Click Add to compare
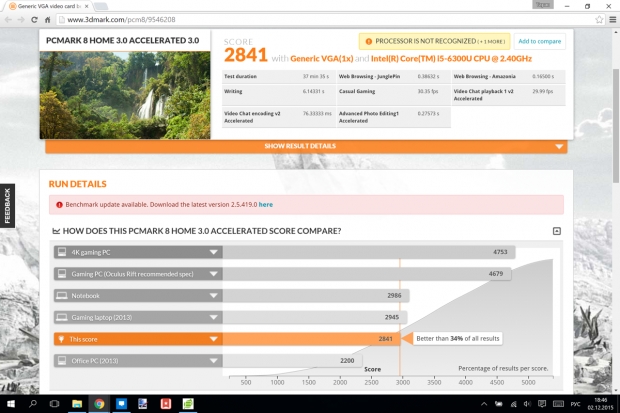 (x=539, y=41)
